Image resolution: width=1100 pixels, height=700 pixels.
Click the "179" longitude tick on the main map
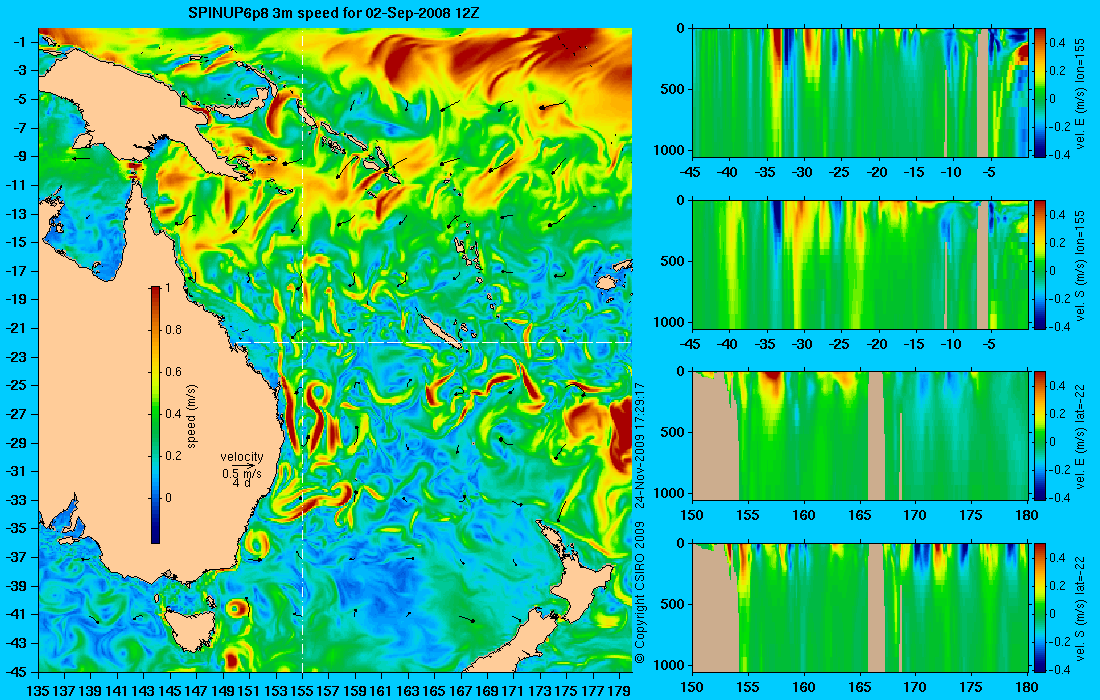(x=619, y=690)
